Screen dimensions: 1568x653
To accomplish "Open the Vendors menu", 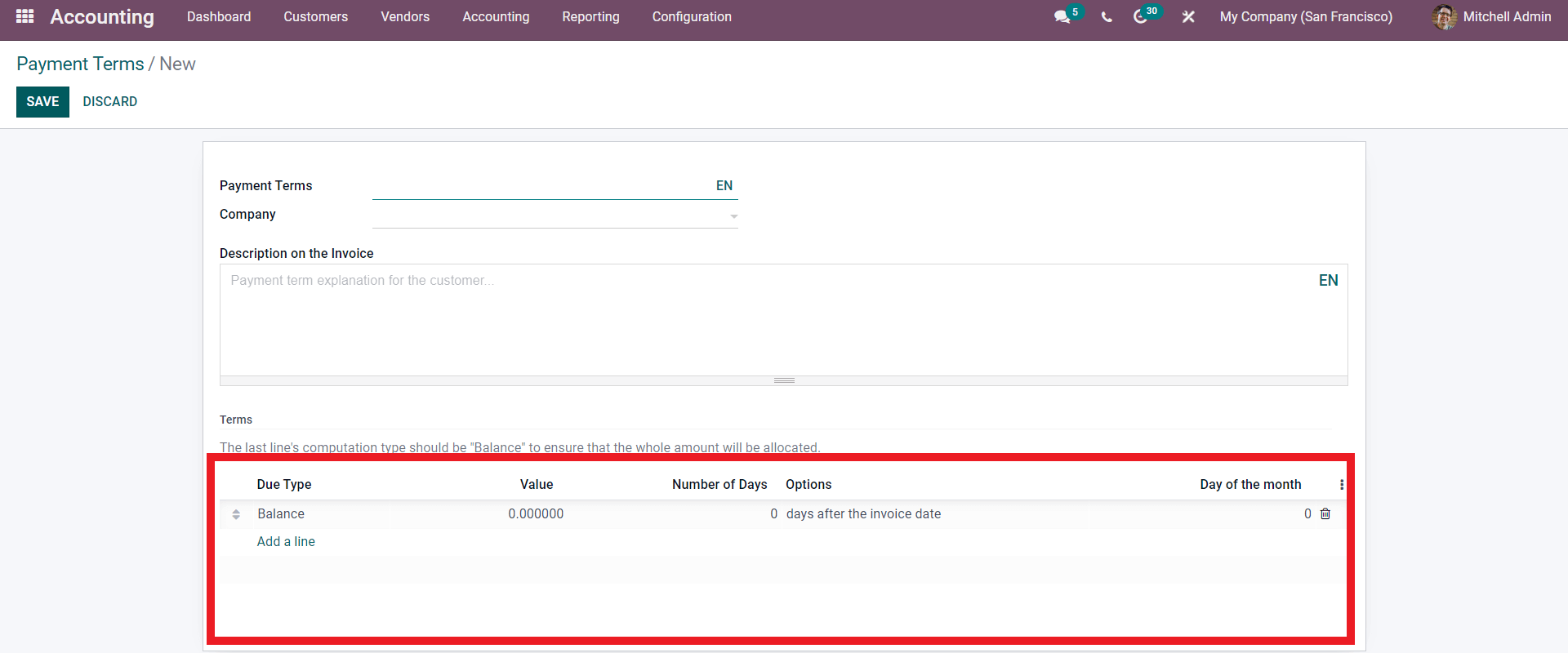I will [405, 17].
